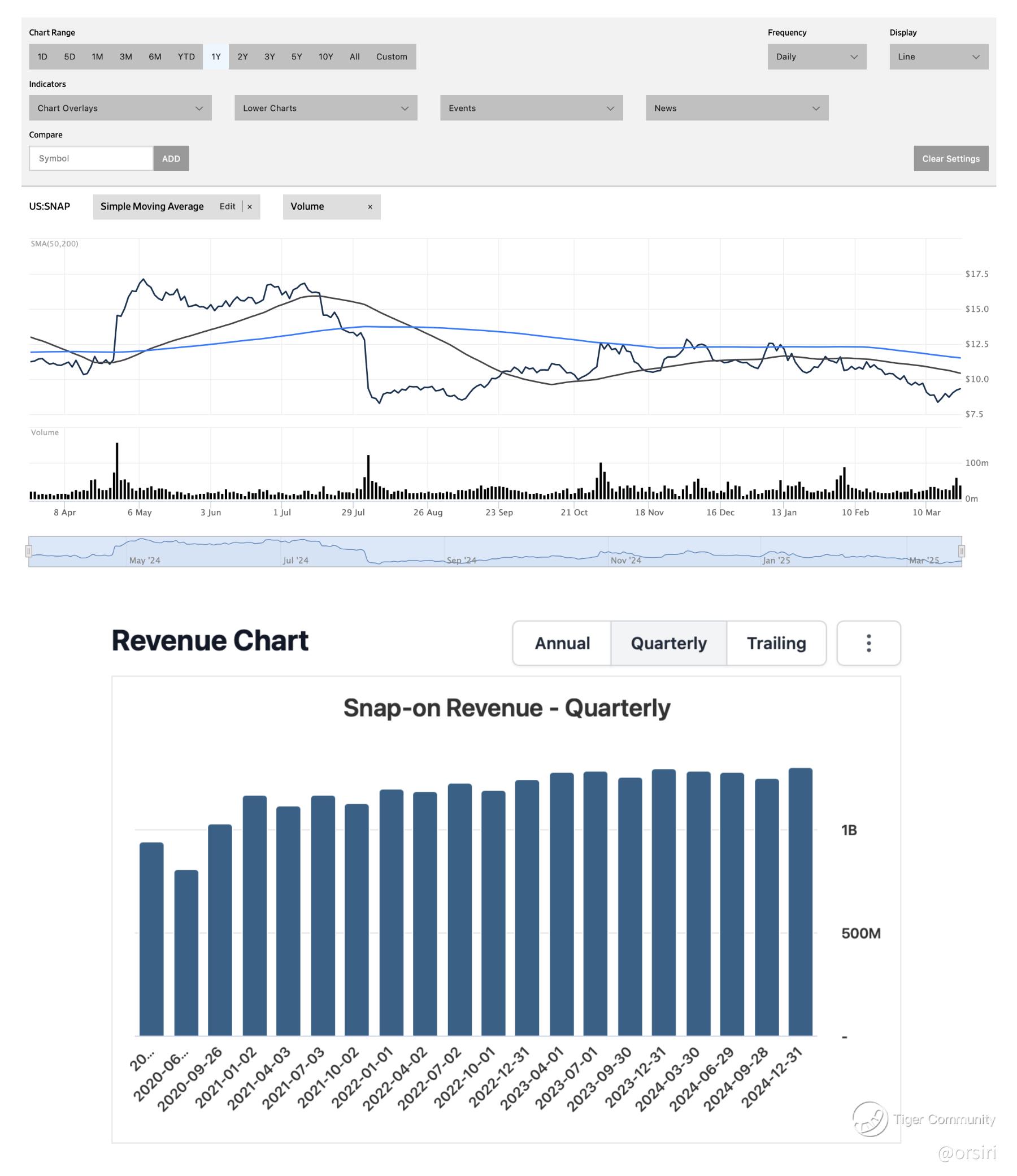Switch chart range to 3M
This screenshot has width=1017, height=1176.
(126, 57)
